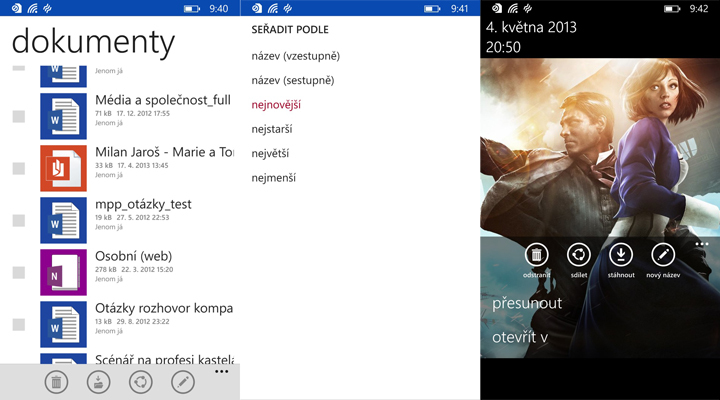Screen dimensions: 720x400
Task: Tap the download icon in dokumenty bottom bar
Action: (x=99, y=382)
